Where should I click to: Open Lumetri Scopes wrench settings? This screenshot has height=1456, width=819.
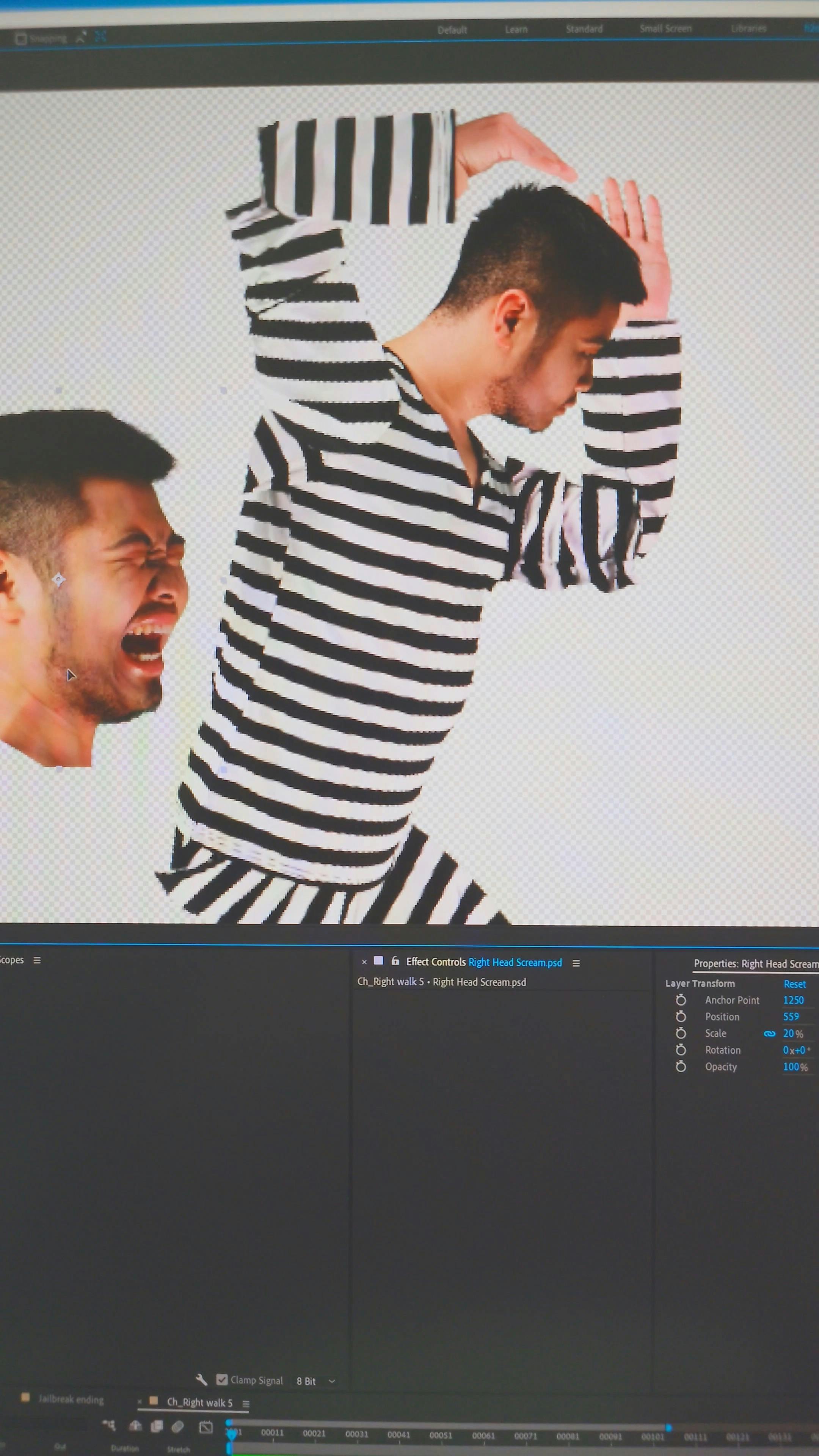coord(201,1380)
